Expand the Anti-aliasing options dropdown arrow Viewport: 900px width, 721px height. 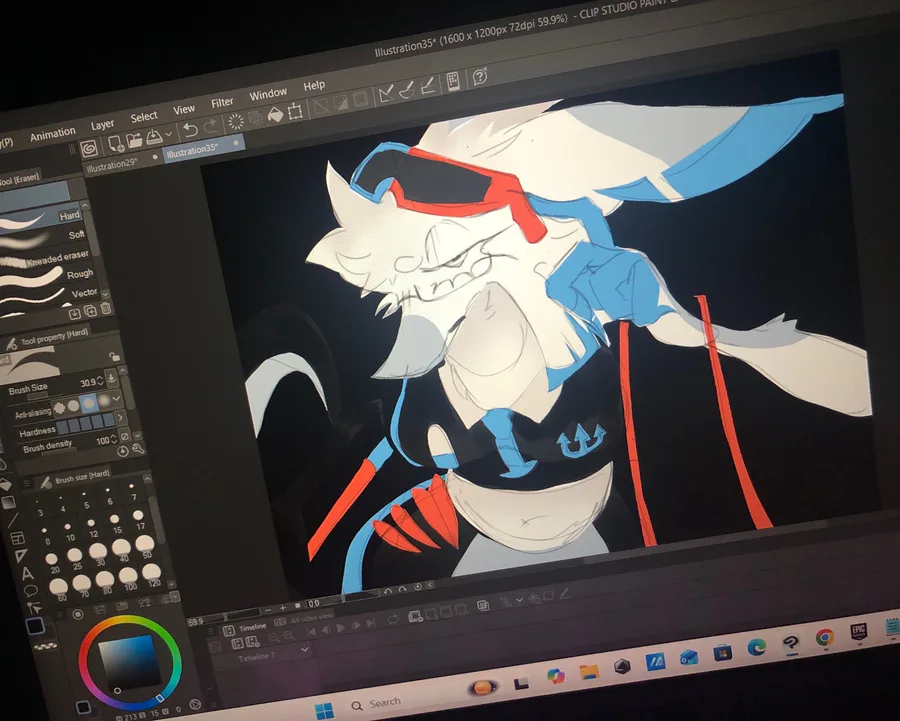coord(117,398)
